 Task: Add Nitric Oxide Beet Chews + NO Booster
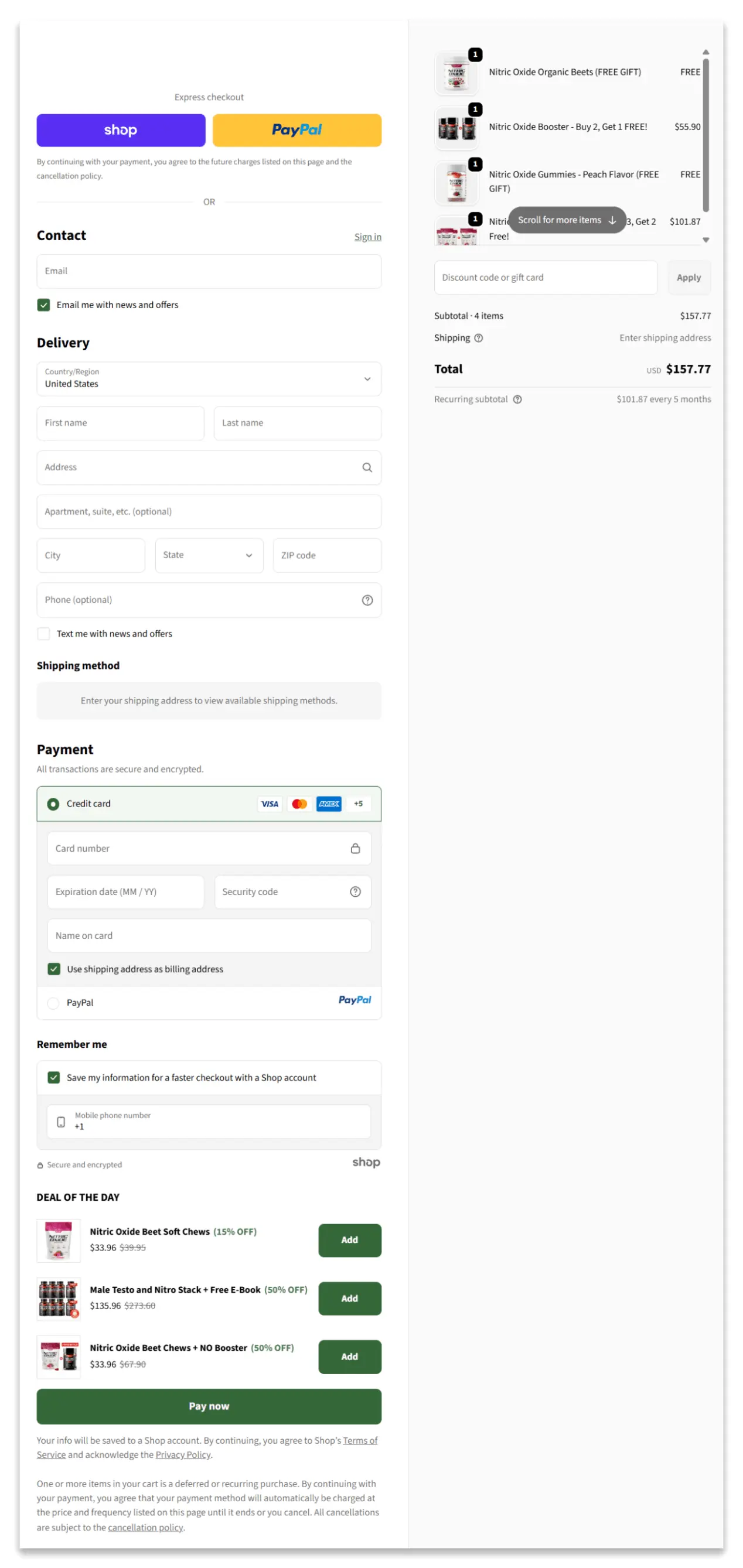(350, 1357)
